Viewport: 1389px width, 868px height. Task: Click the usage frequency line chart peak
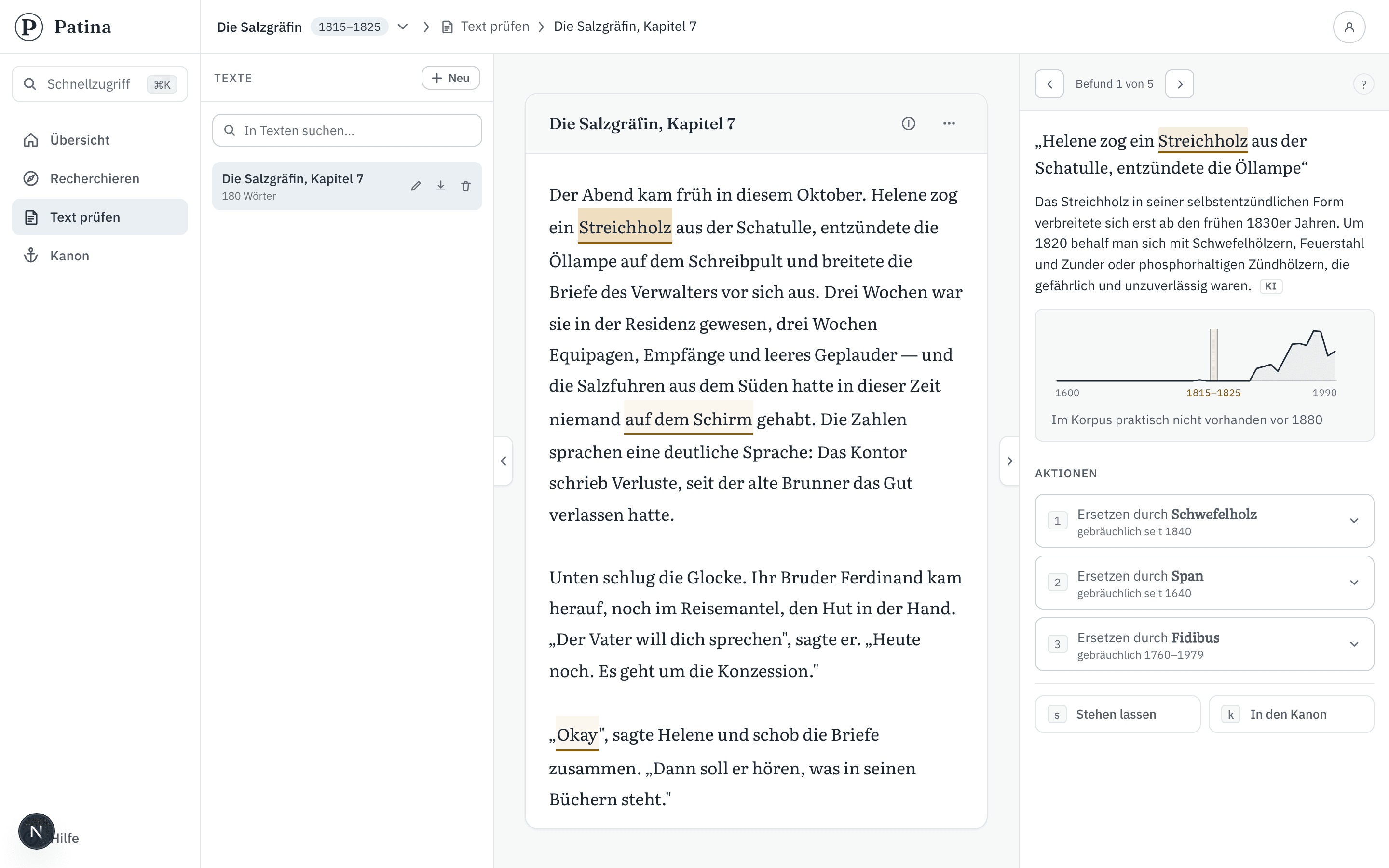1317,332
